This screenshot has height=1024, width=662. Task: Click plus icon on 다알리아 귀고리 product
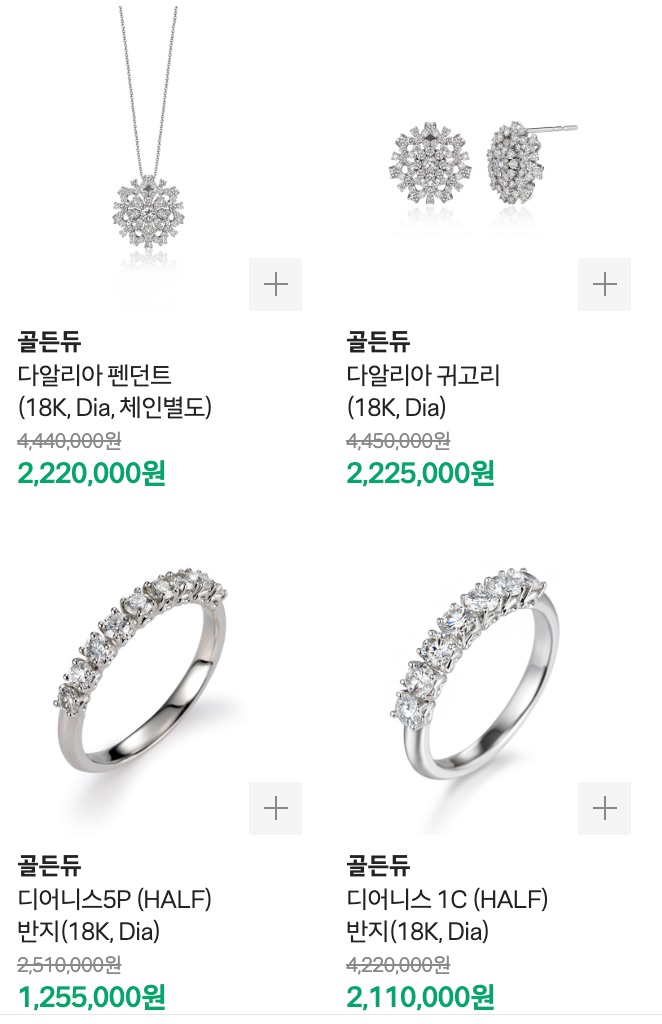(x=604, y=284)
